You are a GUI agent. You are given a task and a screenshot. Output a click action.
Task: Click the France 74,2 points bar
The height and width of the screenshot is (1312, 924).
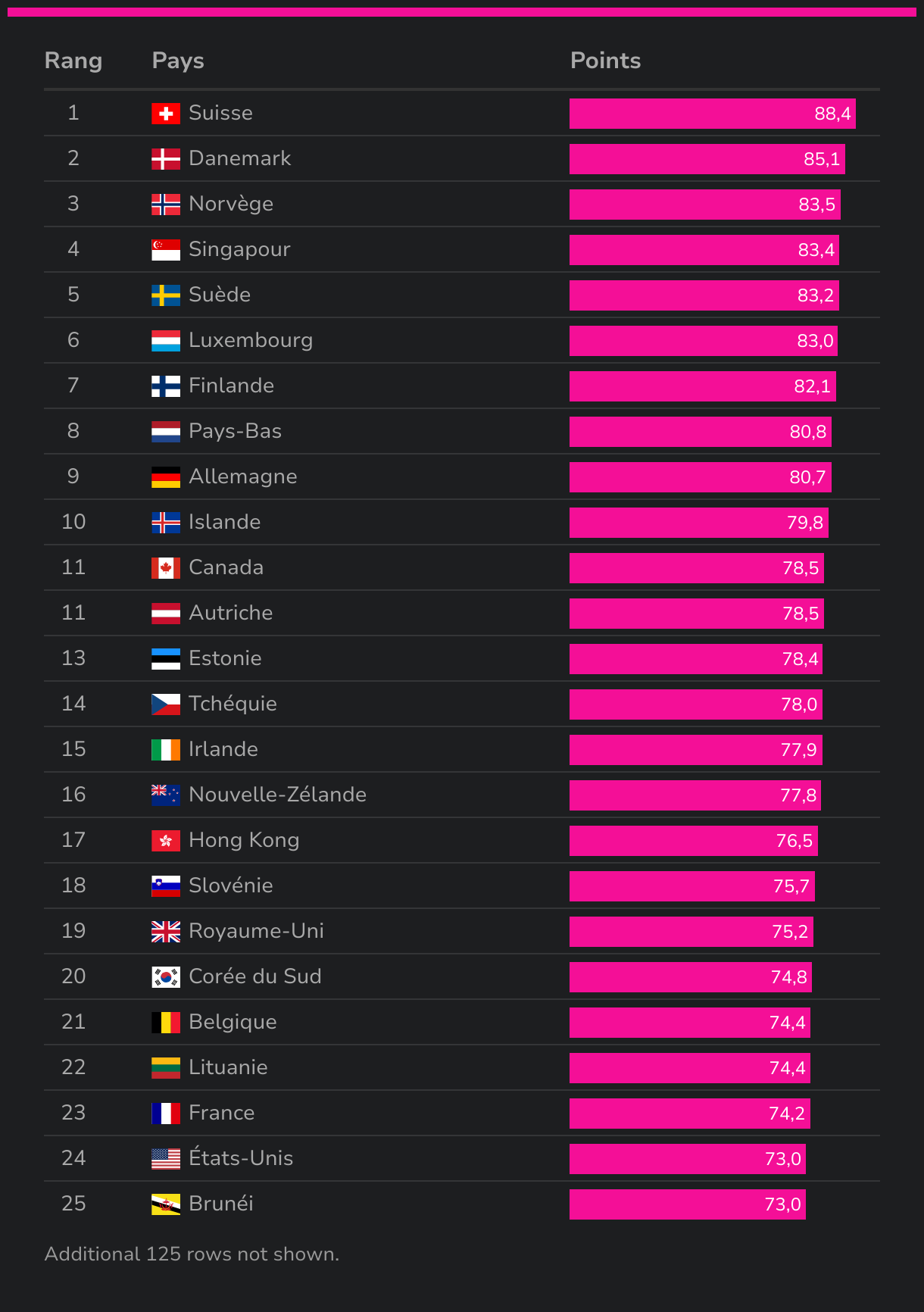(690, 1114)
